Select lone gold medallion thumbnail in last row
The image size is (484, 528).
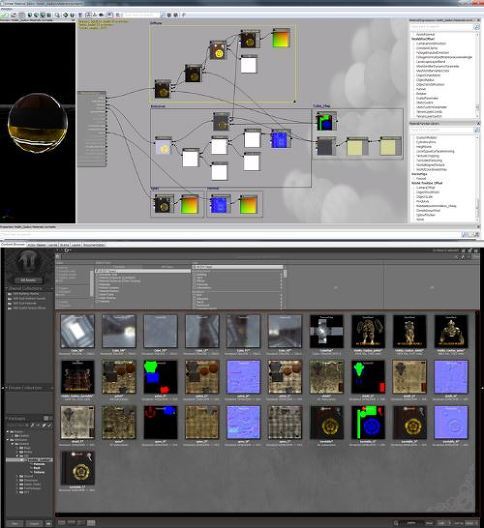coord(77,468)
